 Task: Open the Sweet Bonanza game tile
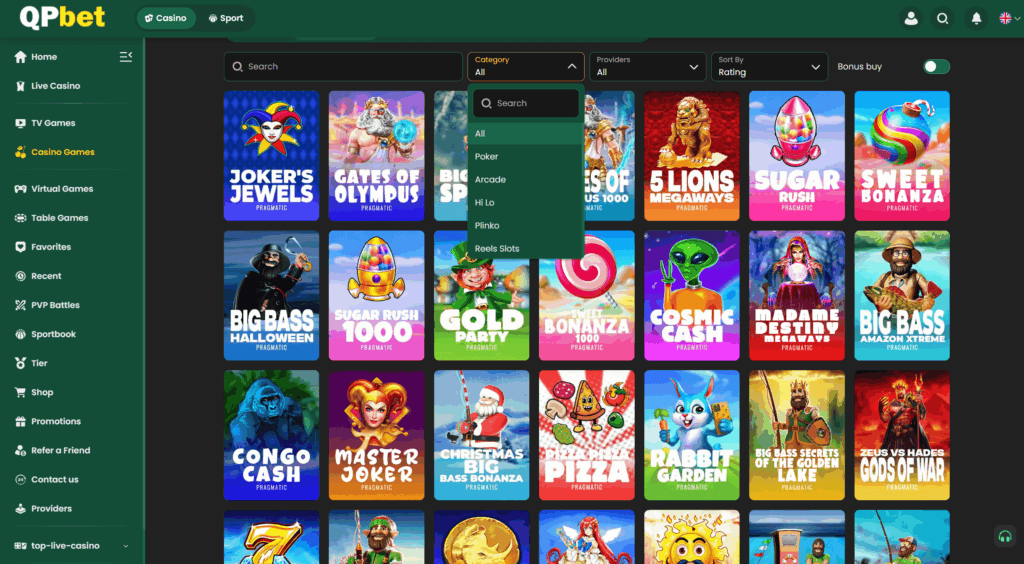(x=902, y=155)
